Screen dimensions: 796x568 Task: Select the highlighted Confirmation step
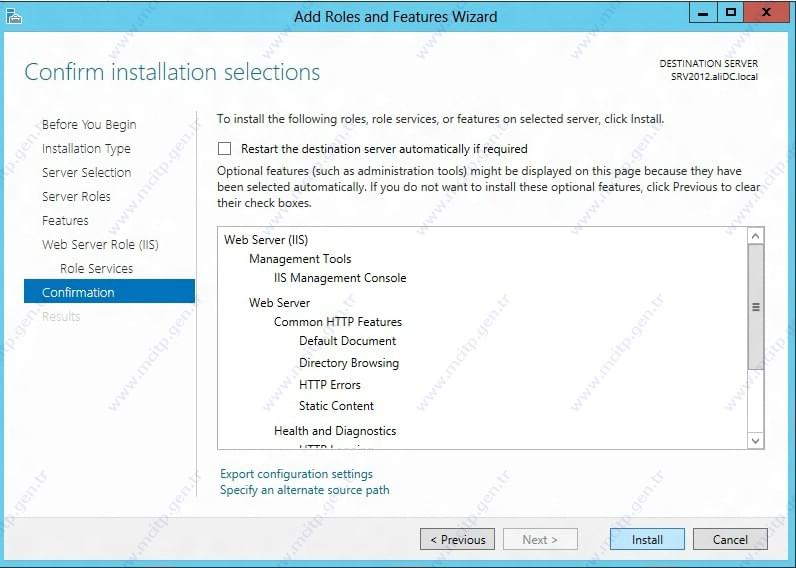click(109, 291)
